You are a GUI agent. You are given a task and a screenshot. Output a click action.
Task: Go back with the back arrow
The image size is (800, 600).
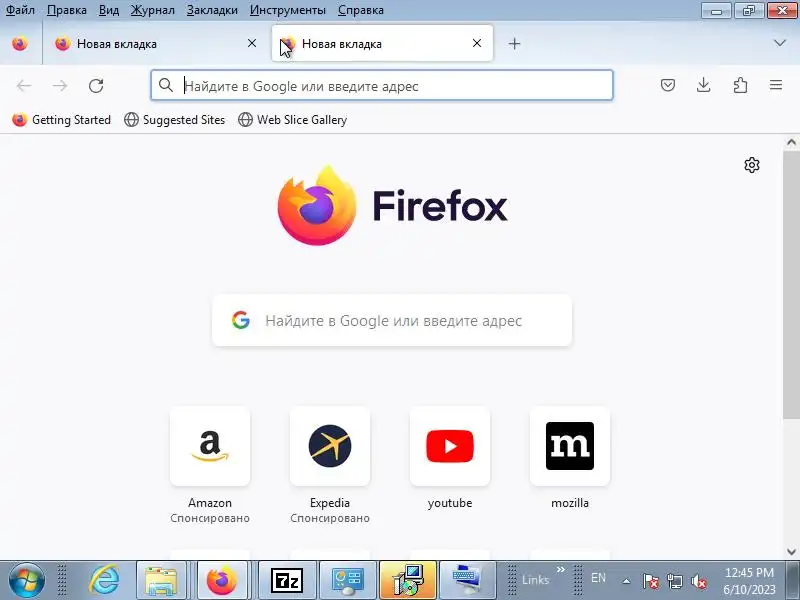point(24,86)
